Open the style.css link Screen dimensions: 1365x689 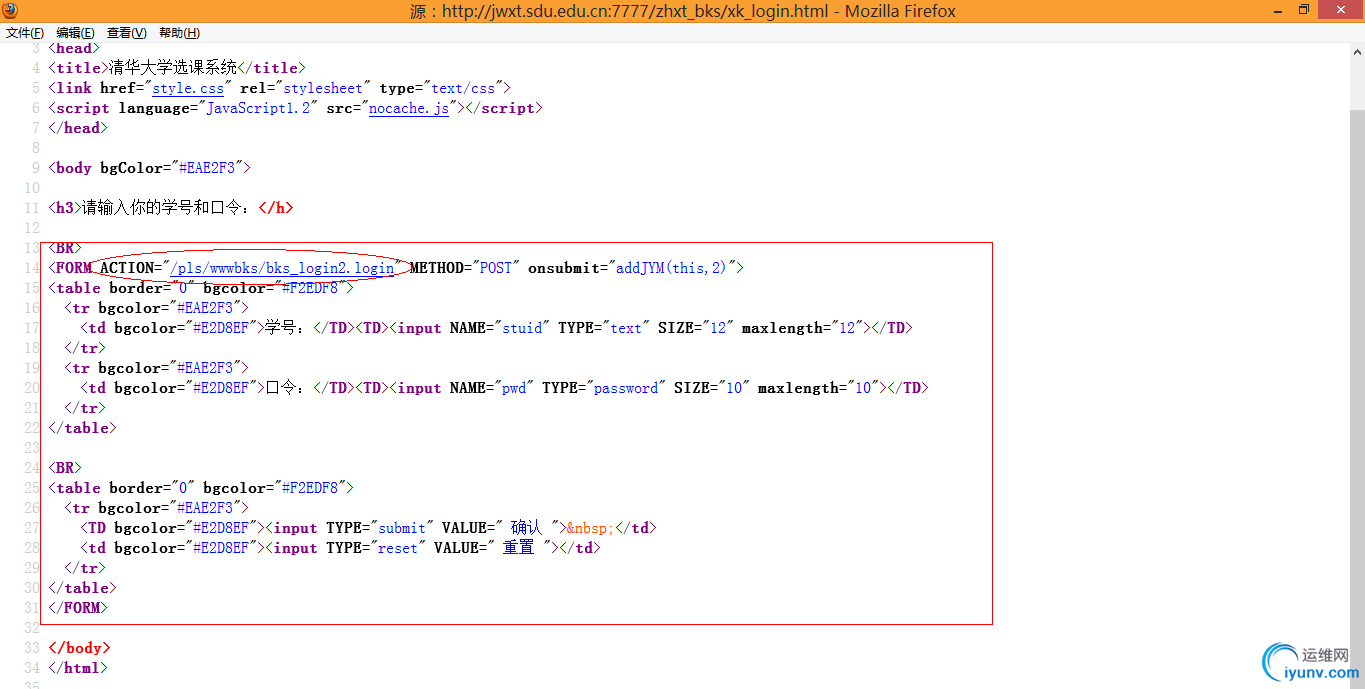(x=188, y=88)
